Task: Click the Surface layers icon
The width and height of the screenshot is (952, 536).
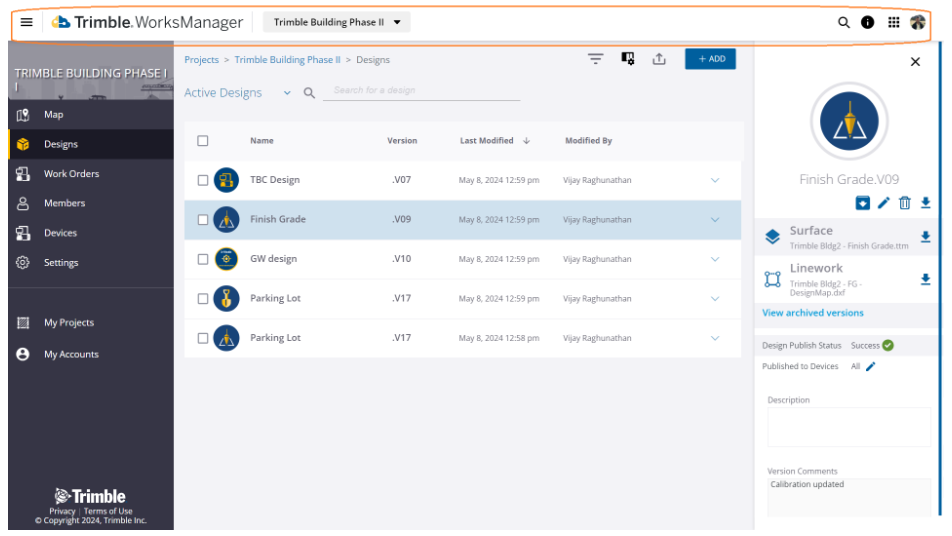Action: 772,237
